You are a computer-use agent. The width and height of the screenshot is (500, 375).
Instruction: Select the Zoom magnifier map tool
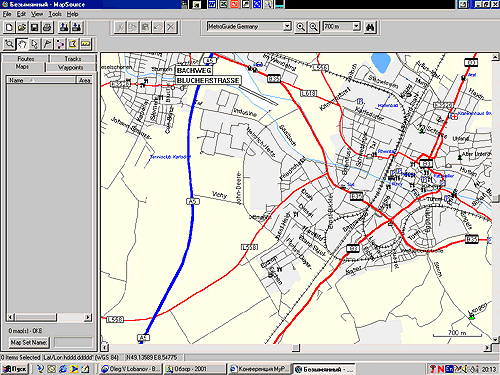click(9, 44)
